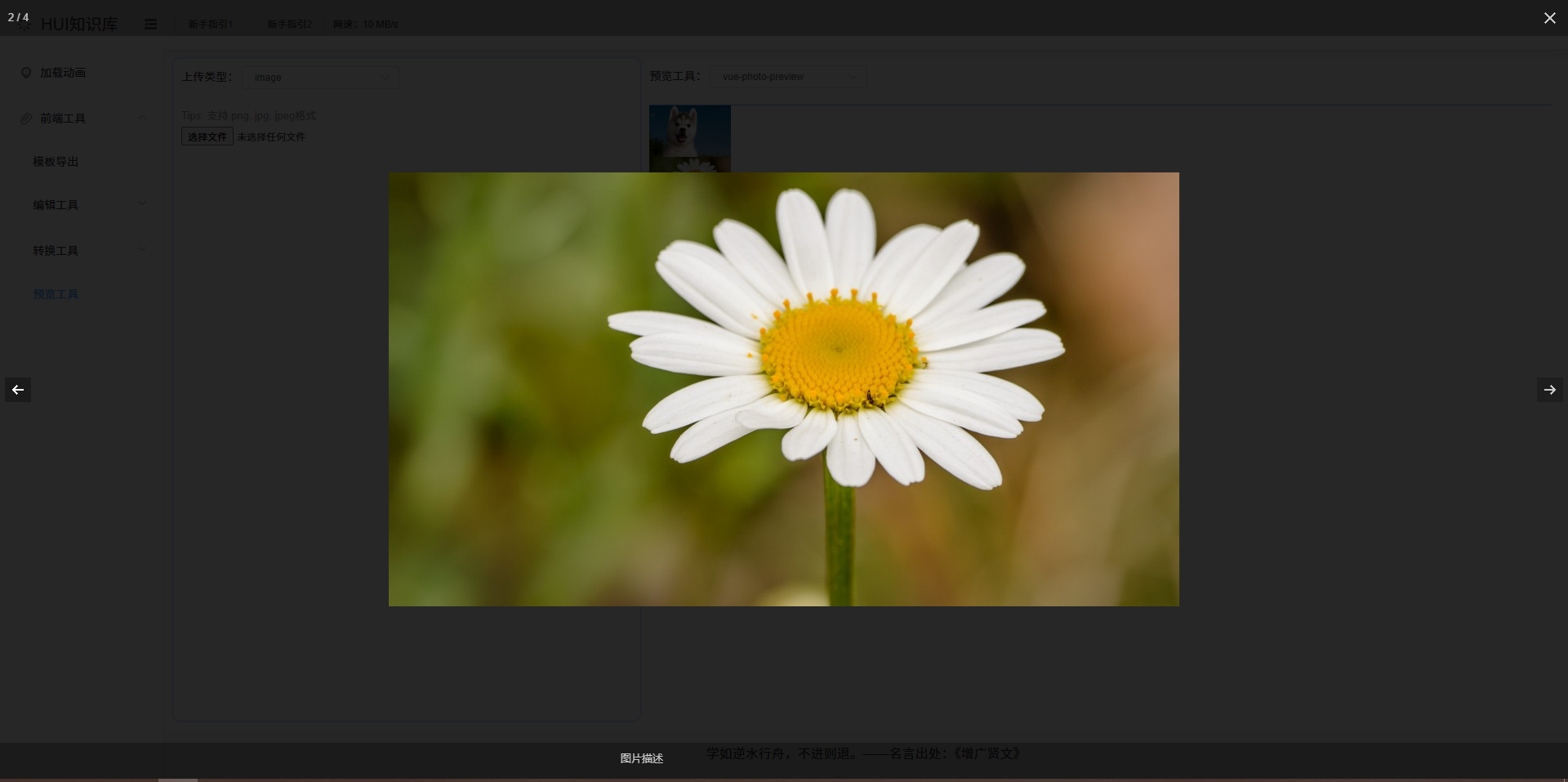This screenshot has width=1568, height=782.
Task: Click the husky dog thumbnail
Action: [690, 131]
